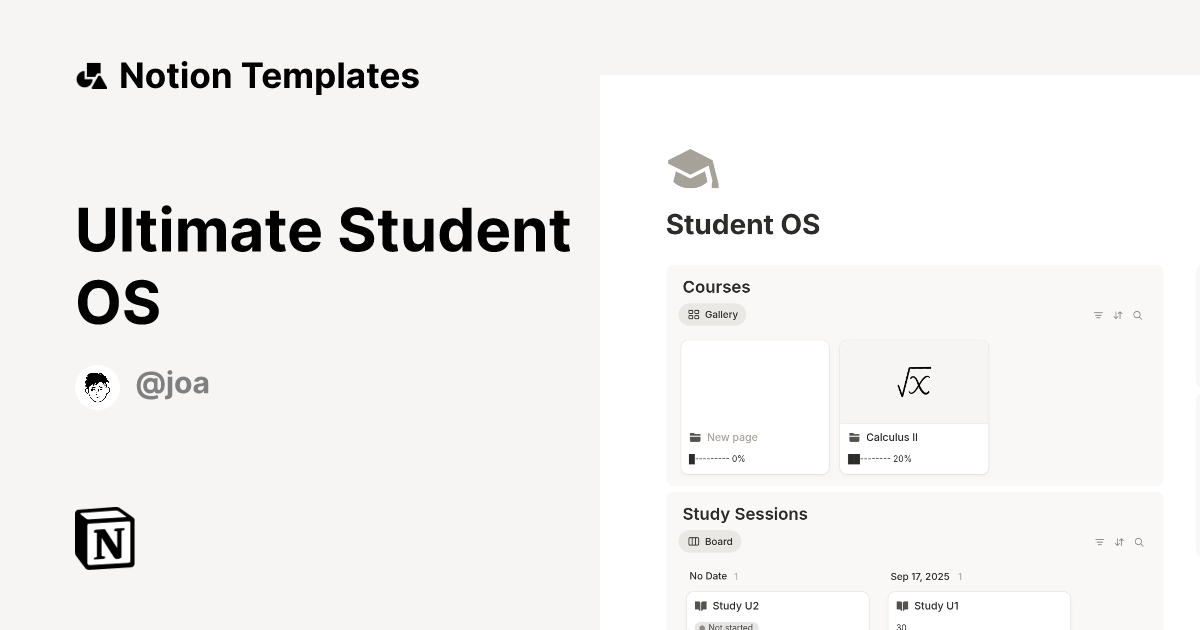Click the Notion logo on the left side

[105, 538]
